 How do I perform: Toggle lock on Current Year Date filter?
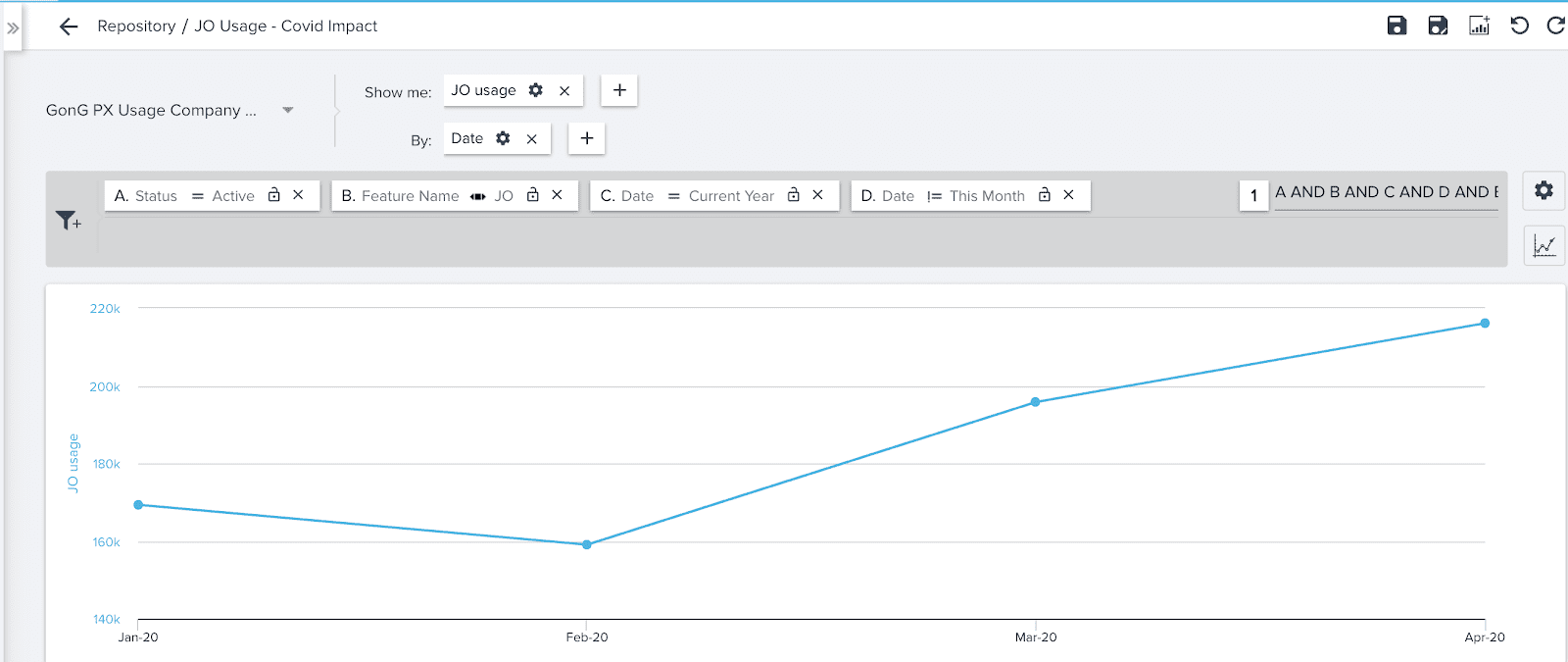tap(794, 195)
